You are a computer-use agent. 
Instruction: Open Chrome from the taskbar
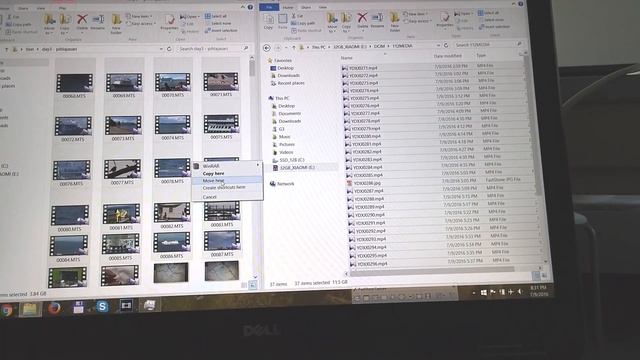[x=6, y=310]
